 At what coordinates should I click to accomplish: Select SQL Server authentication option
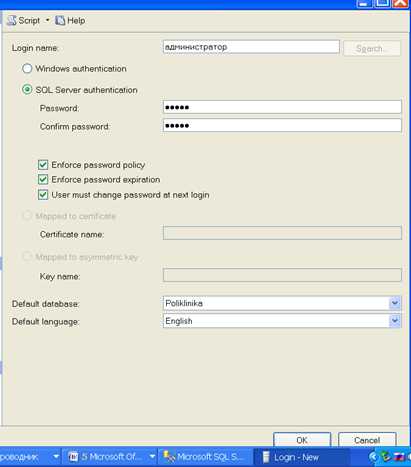tap(27, 90)
